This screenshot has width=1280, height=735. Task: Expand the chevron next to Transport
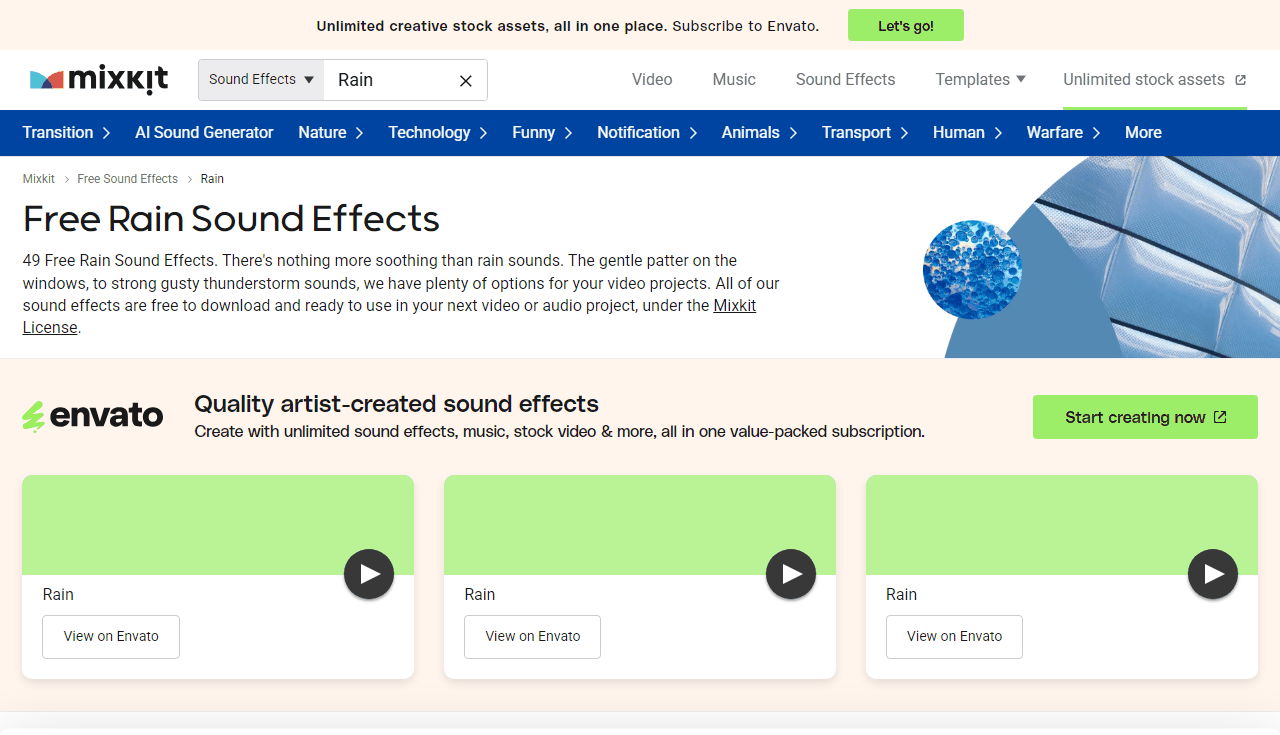[904, 133]
